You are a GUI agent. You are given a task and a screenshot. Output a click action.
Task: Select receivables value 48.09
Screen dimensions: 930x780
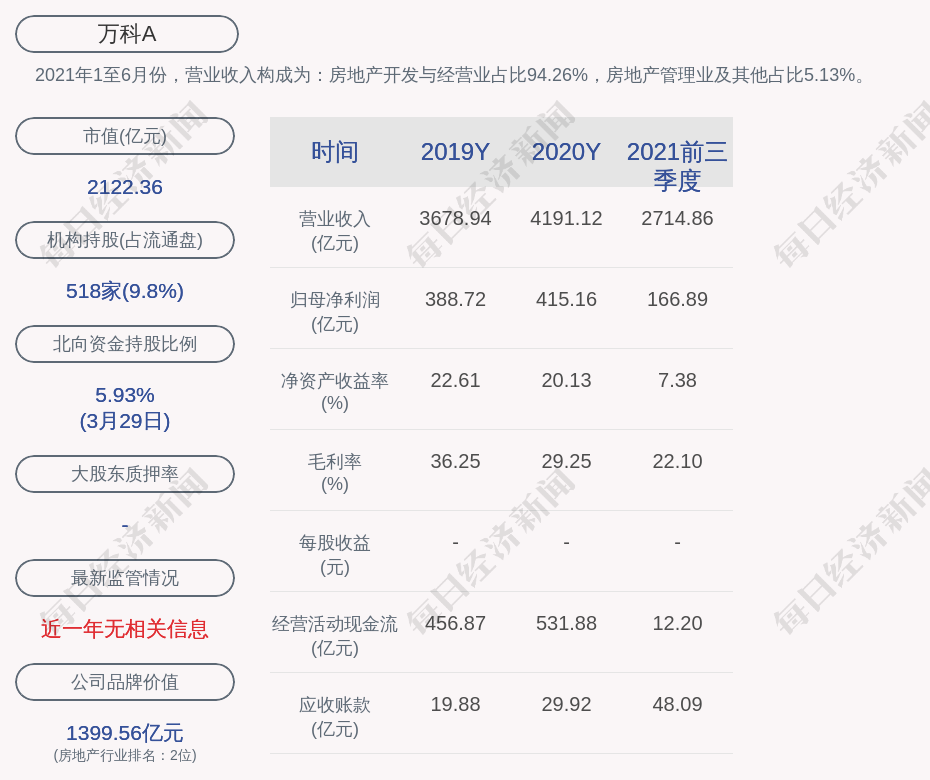[677, 705]
